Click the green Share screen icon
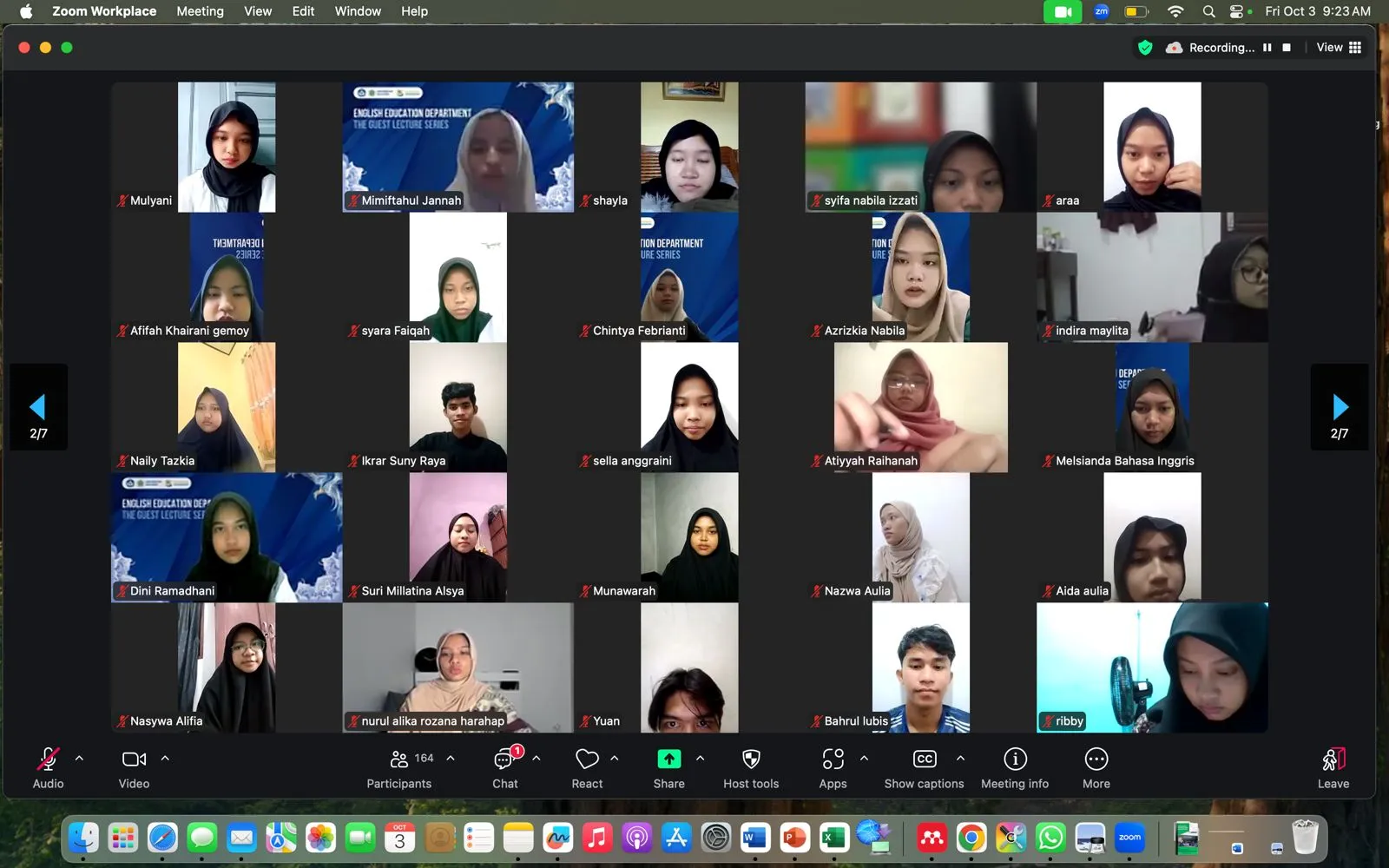 pos(668,759)
